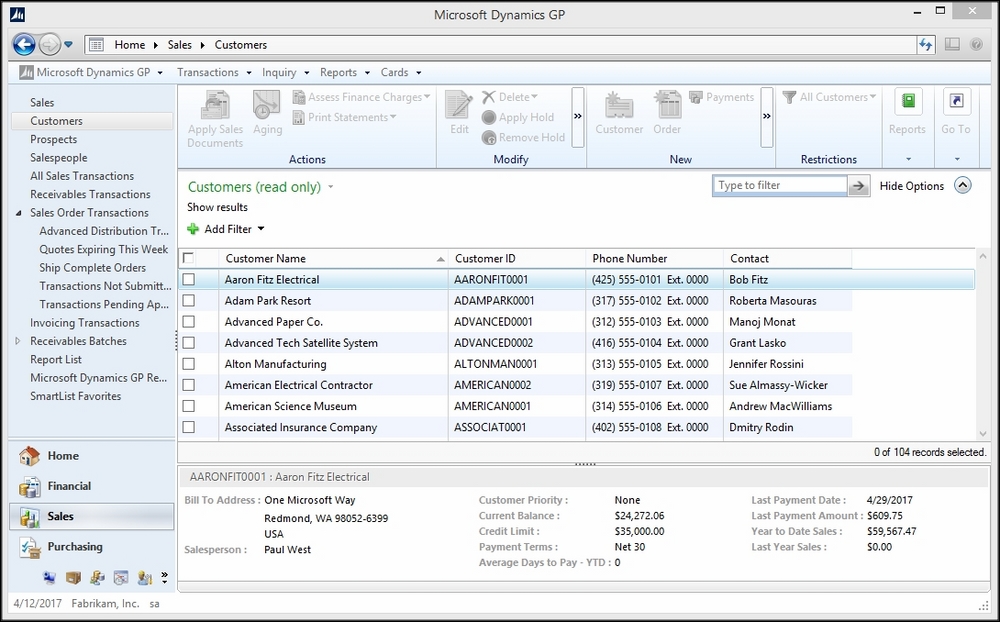This screenshot has height=622, width=1000.
Task: Check the box for Aaron Fitz Electrical
Action: pyautogui.click(x=189, y=279)
